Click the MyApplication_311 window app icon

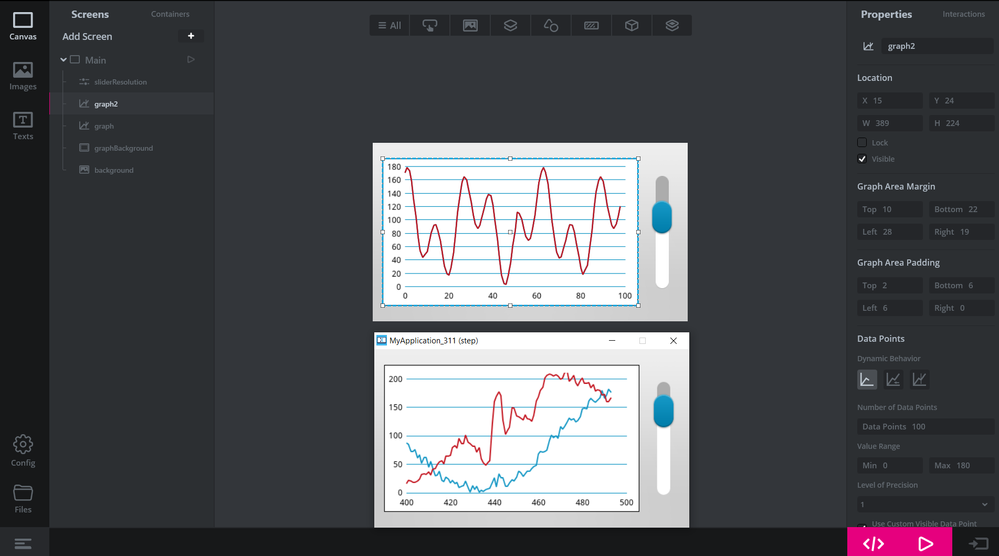(381, 341)
